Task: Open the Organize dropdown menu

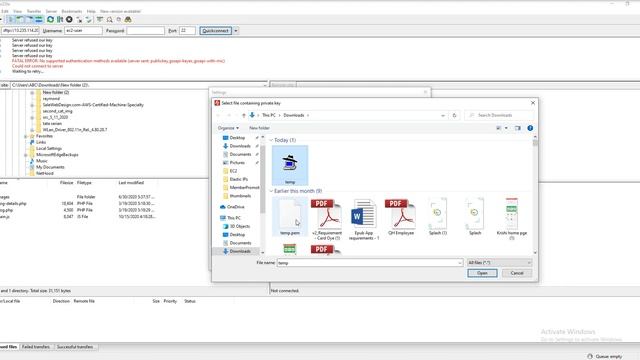Action: click(x=228, y=128)
